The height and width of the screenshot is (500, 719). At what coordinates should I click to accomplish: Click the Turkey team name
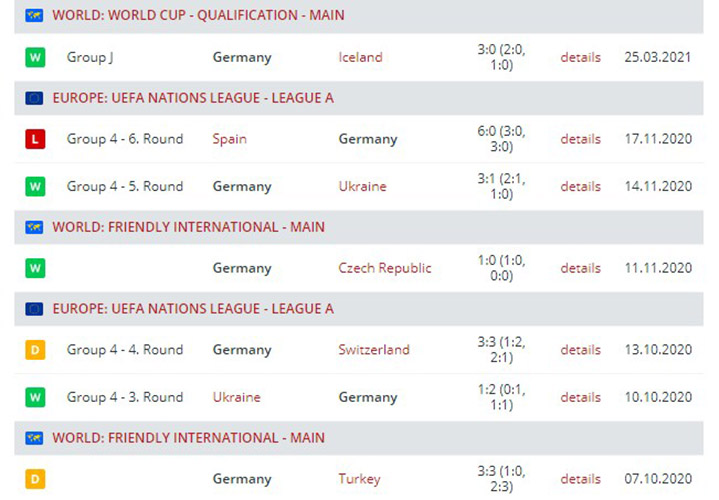point(359,479)
